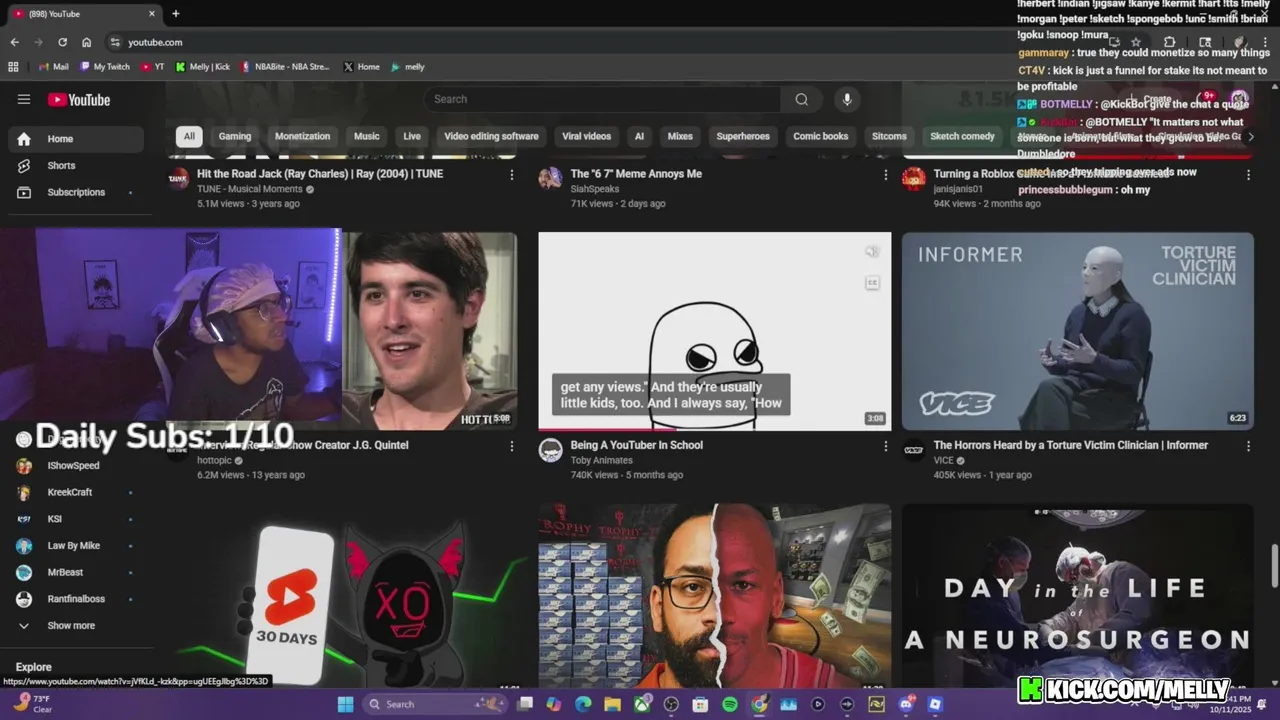Open the VICE channel avatar
This screenshot has width=1280, height=720.
pos(913,450)
